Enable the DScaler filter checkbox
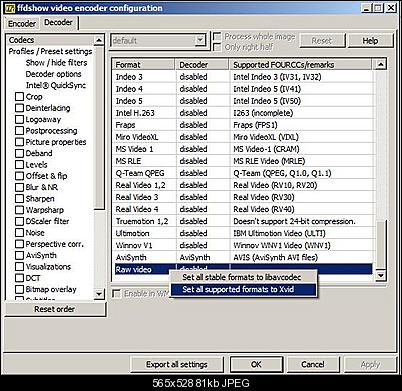The width and height of the screenshot is (402, 391). (x=19, y=221)
